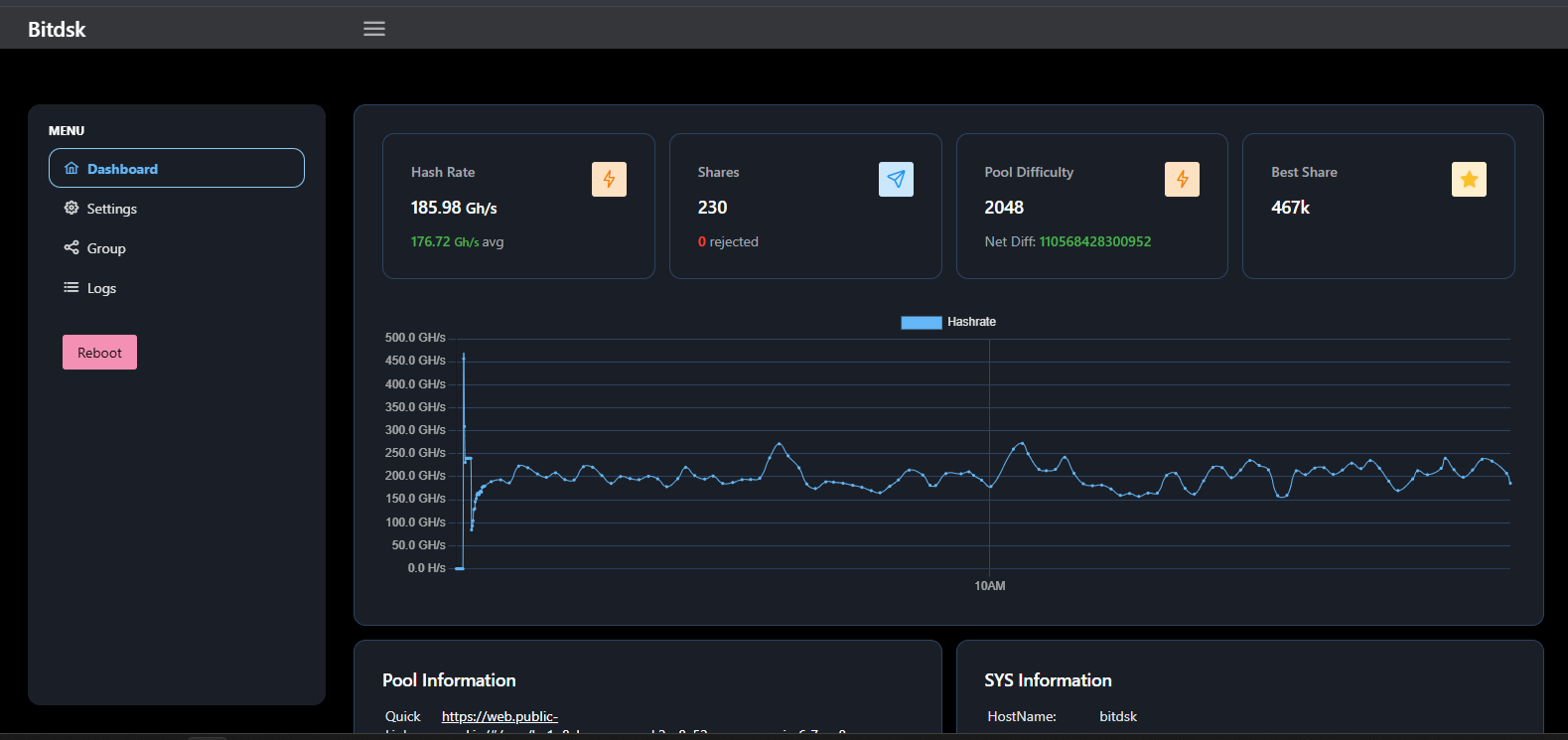The height and width of the screenshot is (740, 1568).
Task: Click the HostName bitdsk value
Action: pos(1118,716)
